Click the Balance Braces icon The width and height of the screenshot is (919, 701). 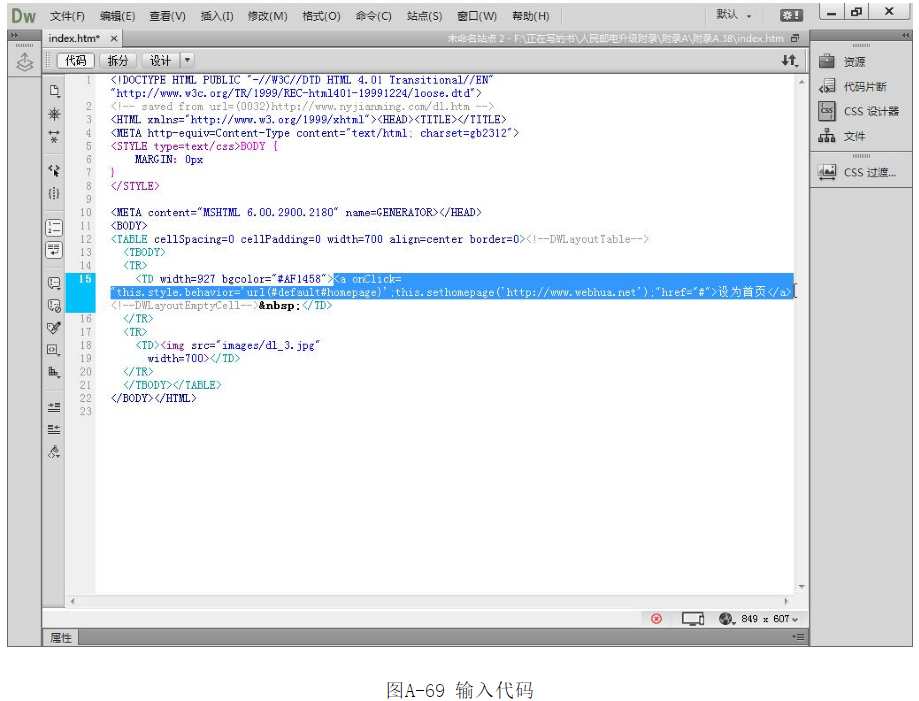54,193
